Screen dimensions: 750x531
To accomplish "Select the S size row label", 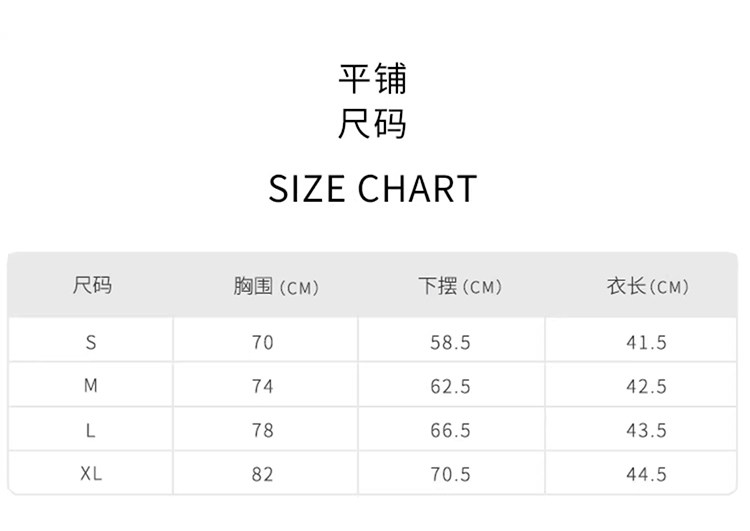I will pos(91,343).
